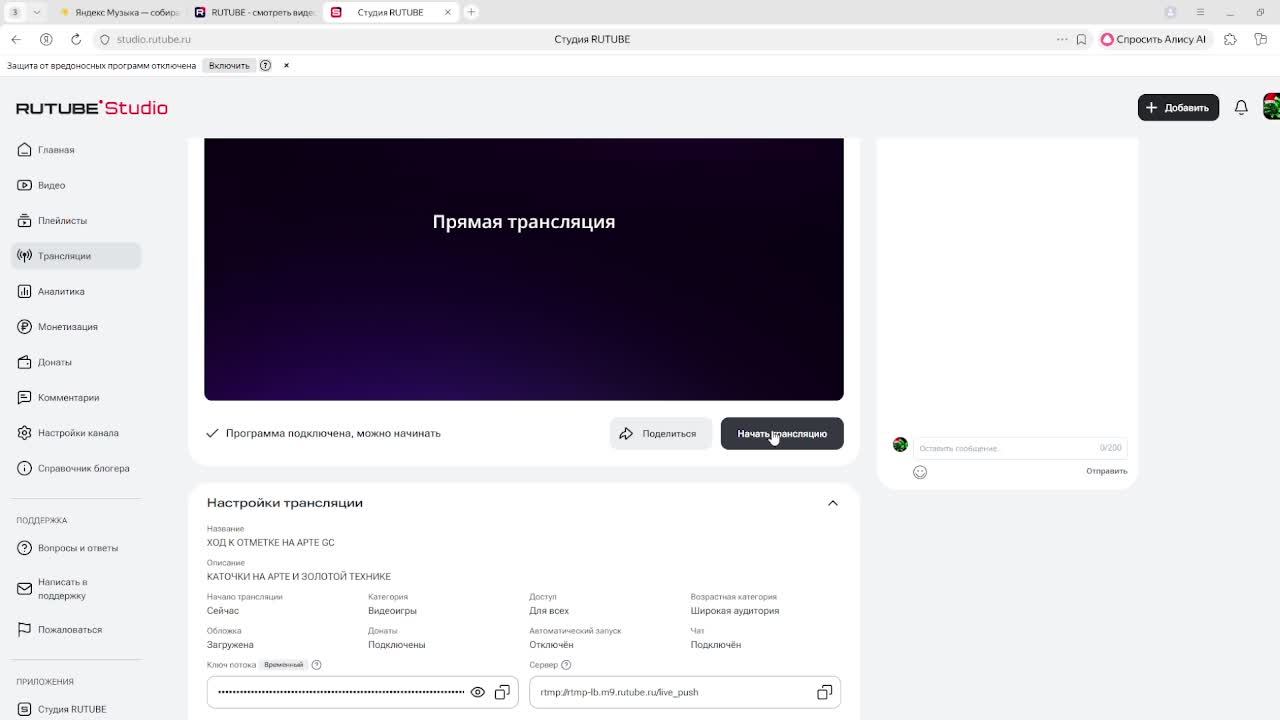Collapse the Настройки трансляции section
Screen dimensions: 1280x720
click(833, 503)
